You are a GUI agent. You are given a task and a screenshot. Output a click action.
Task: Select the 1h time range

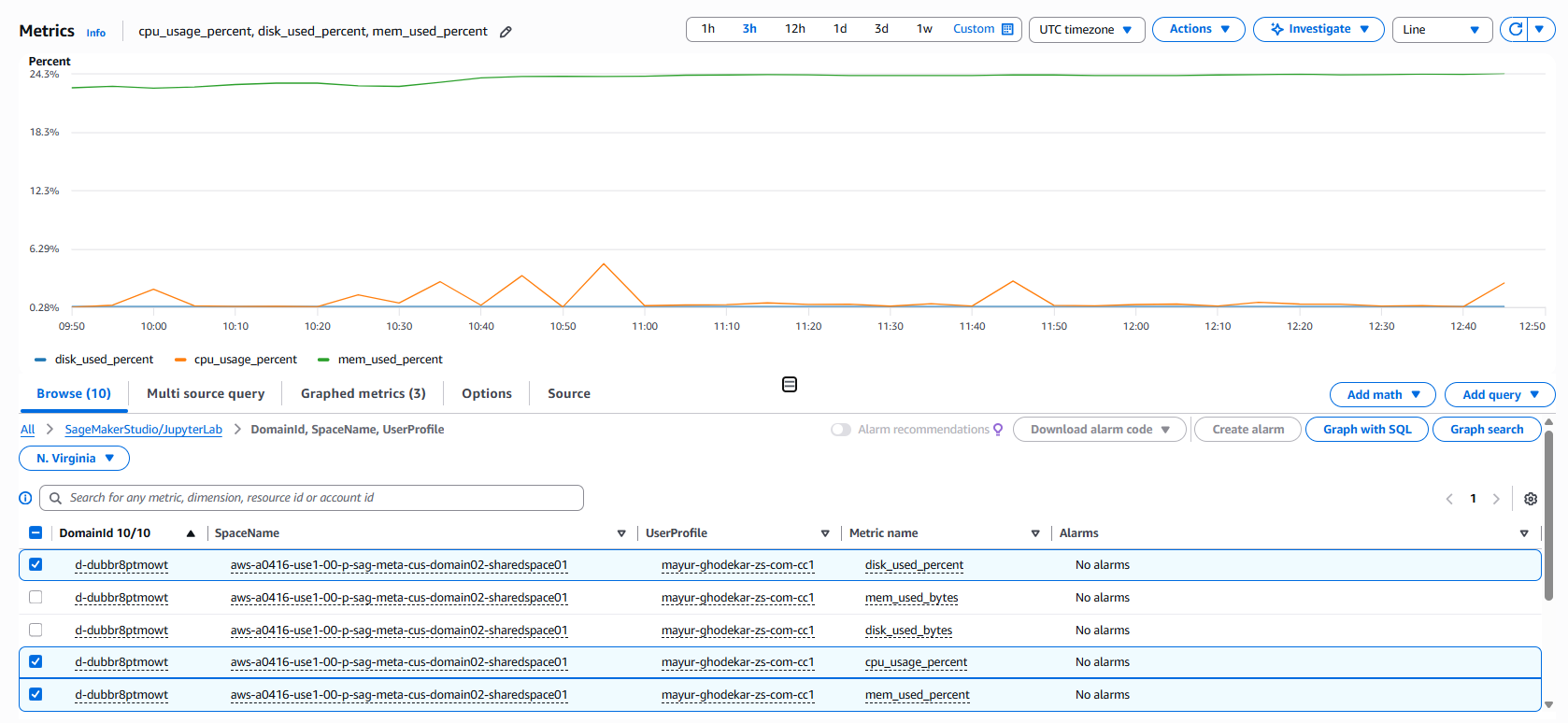[x=708, y=29]
